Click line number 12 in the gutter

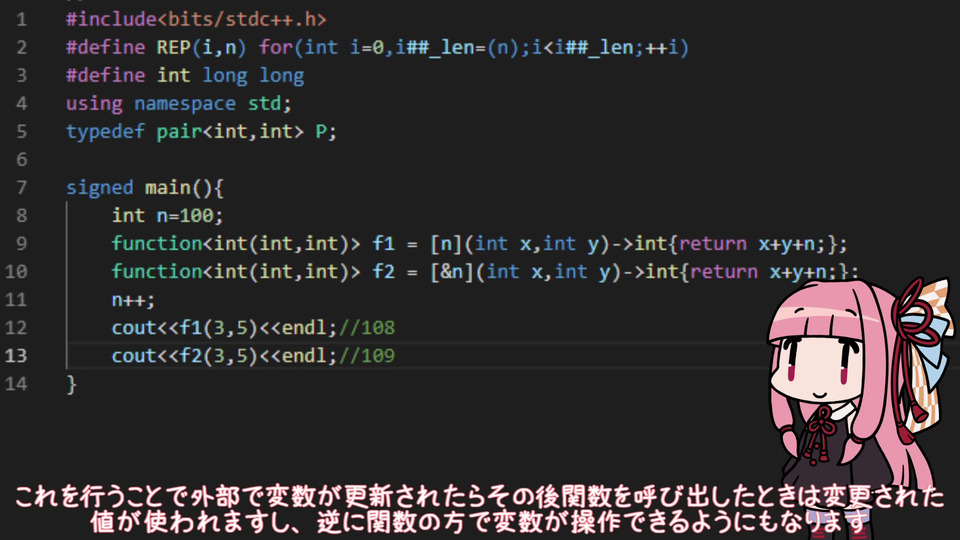click(x=16, y=328)
